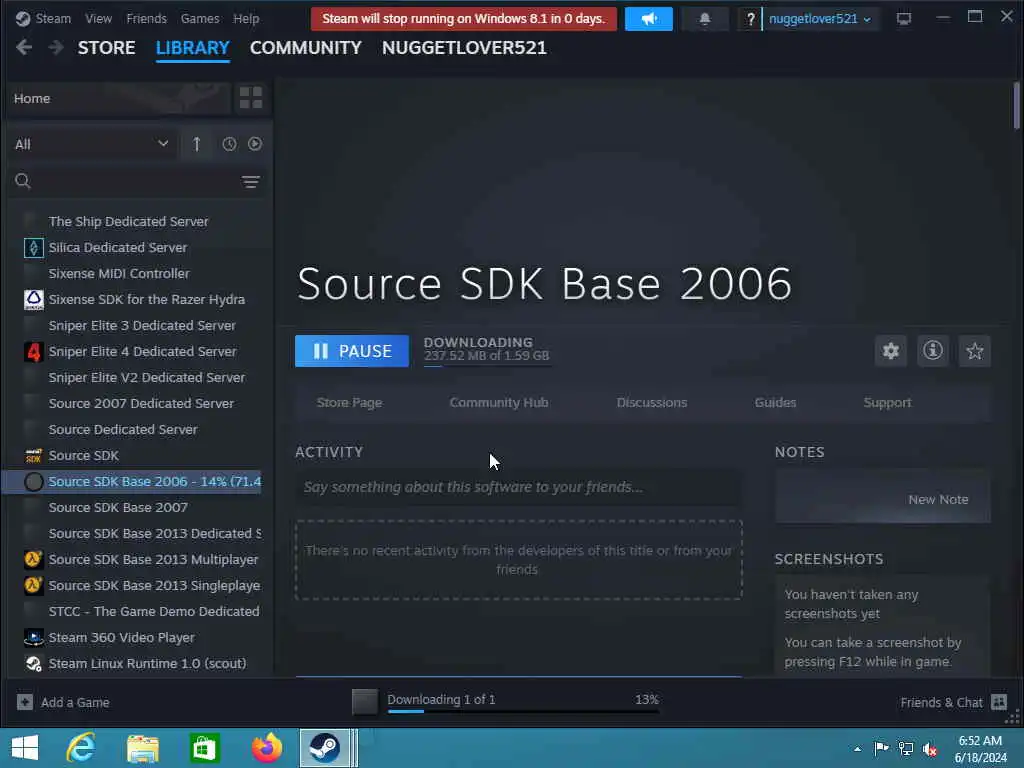Open Windows Start button

click(25, 748)
